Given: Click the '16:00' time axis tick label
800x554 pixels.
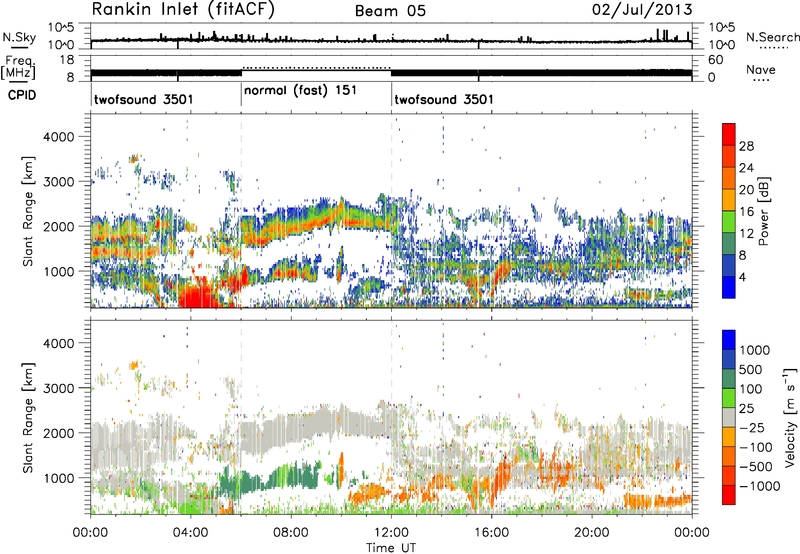Looking at the screenshot, I should (x=491, y=533).
